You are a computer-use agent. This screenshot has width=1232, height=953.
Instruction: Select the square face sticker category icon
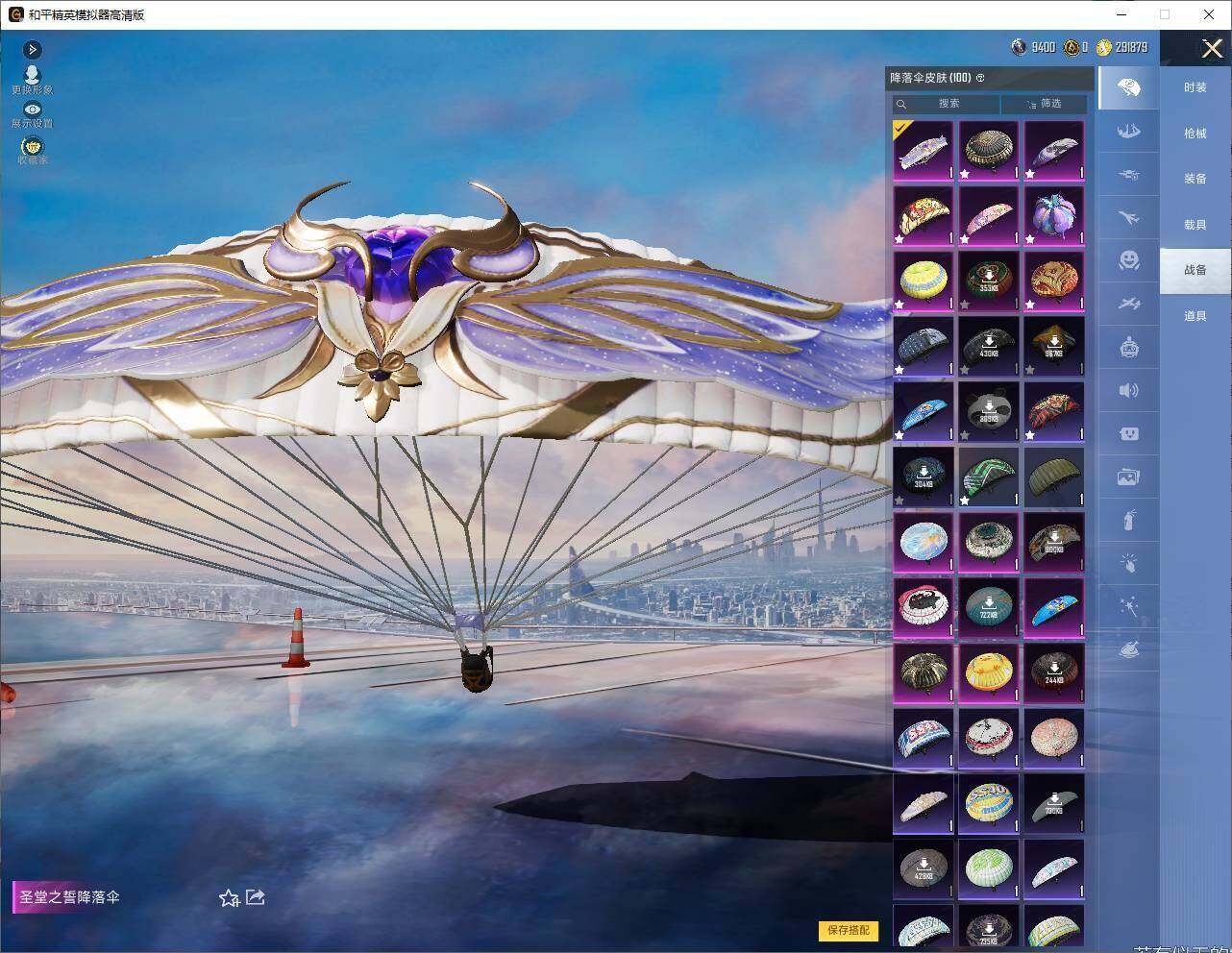[x=1128, y=433]
